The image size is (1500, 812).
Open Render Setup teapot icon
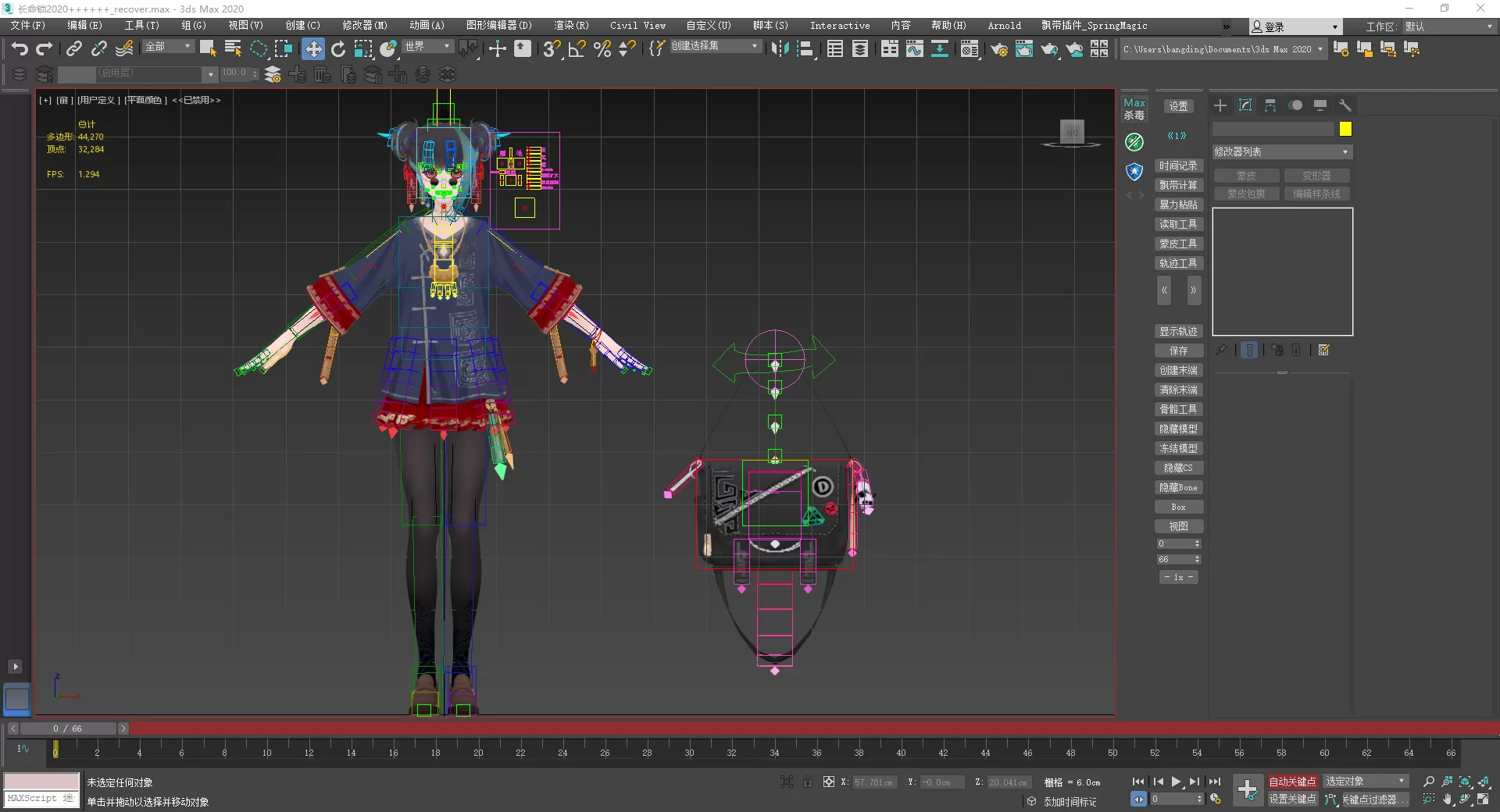[998, 50]
